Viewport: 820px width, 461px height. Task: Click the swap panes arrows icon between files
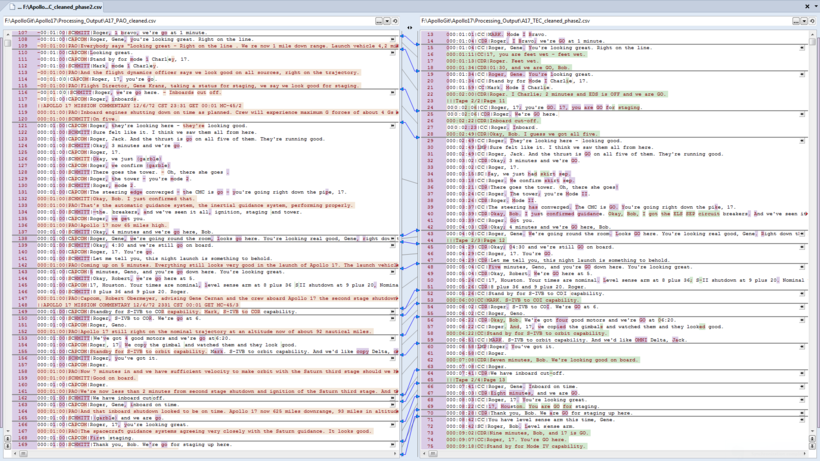click(x=409, y=28)
